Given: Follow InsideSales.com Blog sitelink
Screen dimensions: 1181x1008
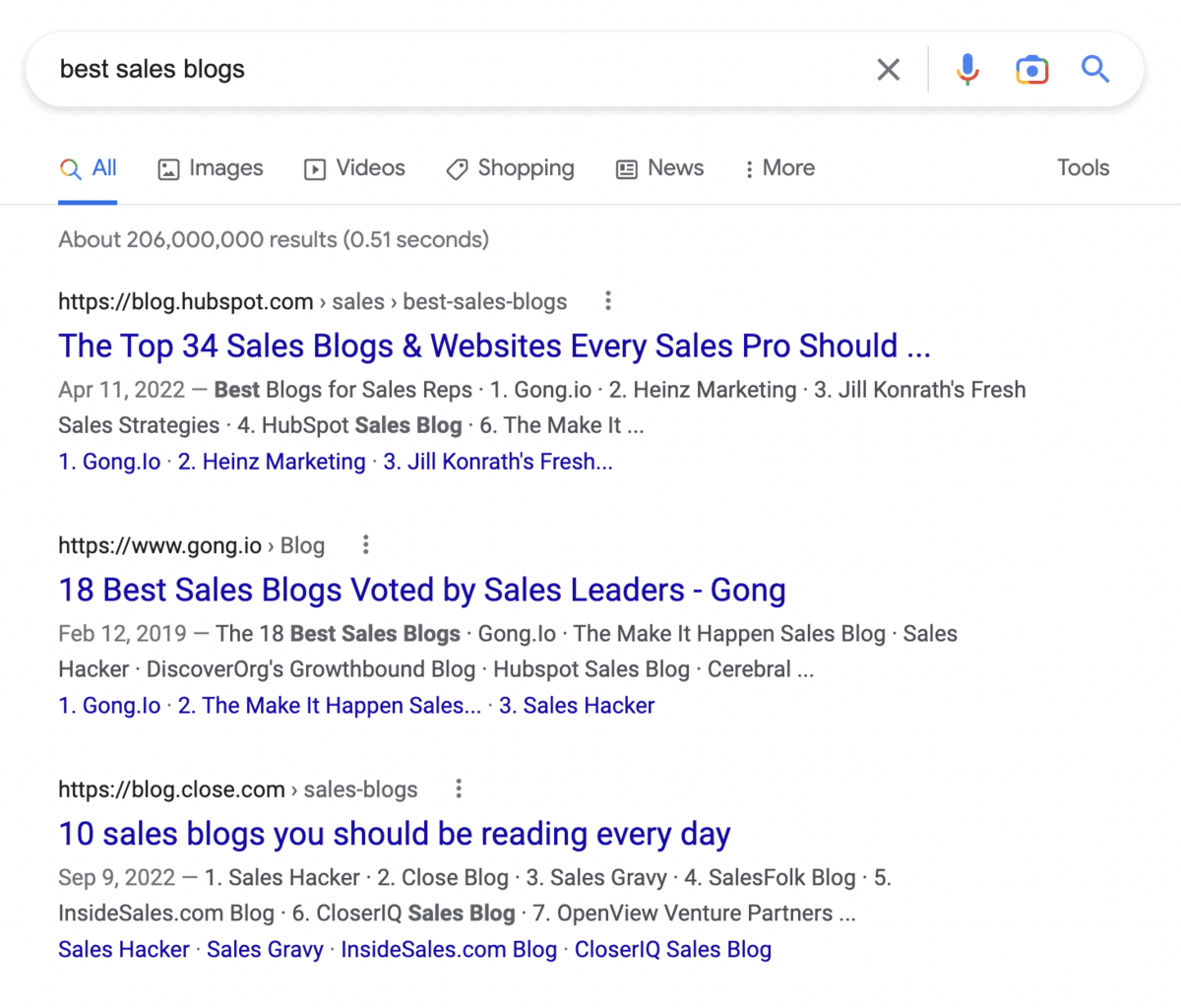Looking at the screenshot, I should pos(449,950).
